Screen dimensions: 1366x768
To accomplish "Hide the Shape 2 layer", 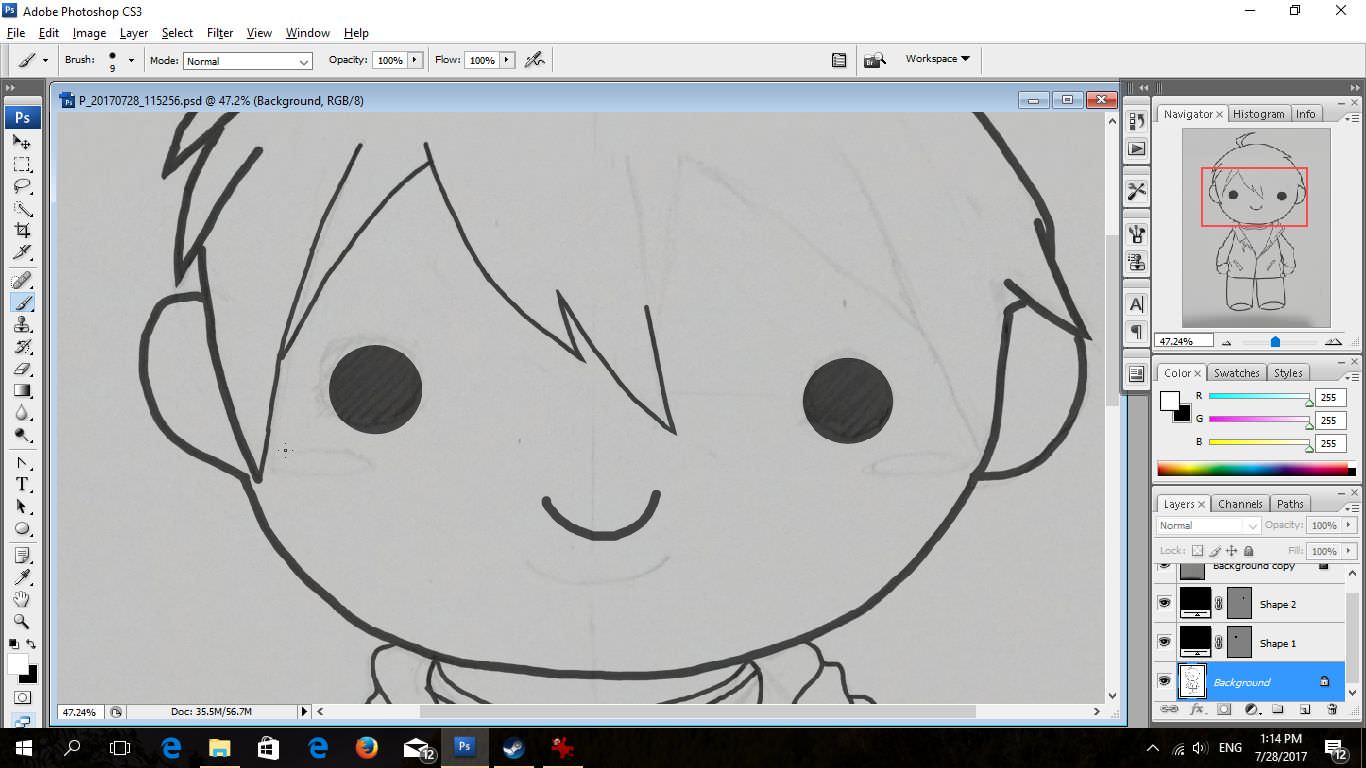I will tap(1164, 604).
